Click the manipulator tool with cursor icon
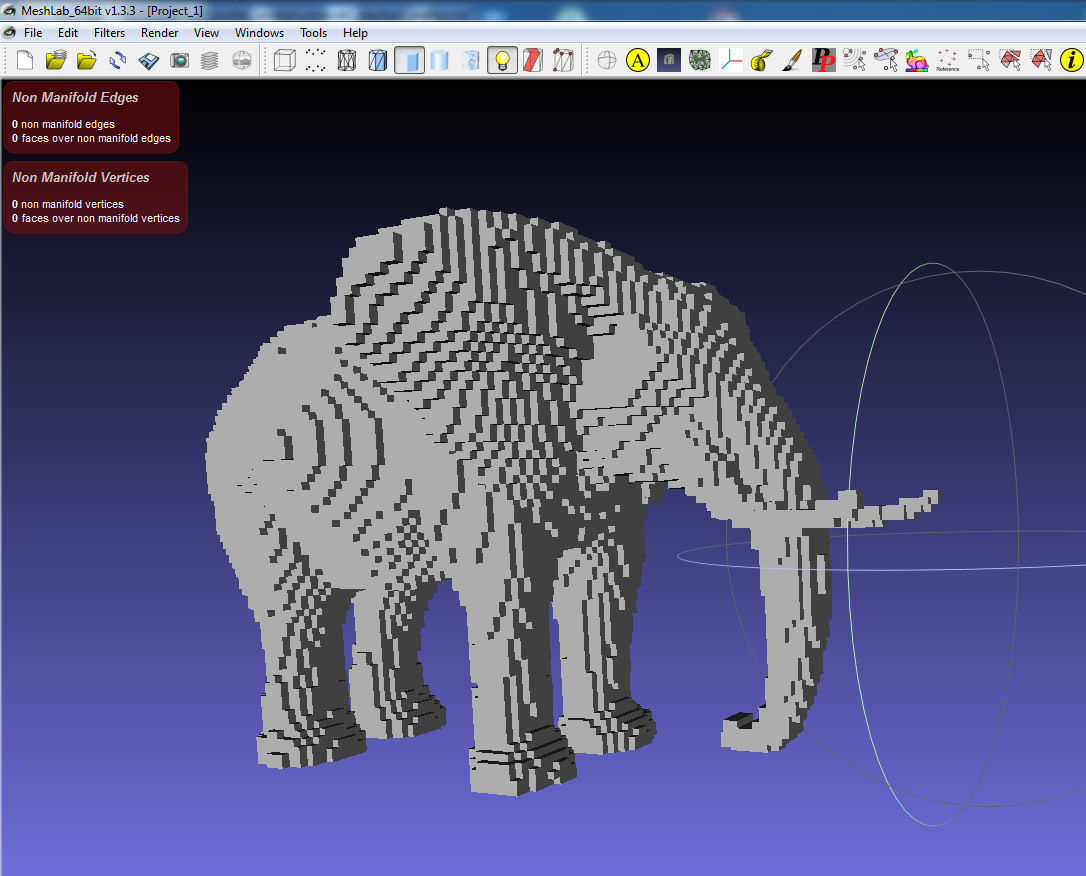This screenshot has height=876, width=1086. click(x=886, y=60)
